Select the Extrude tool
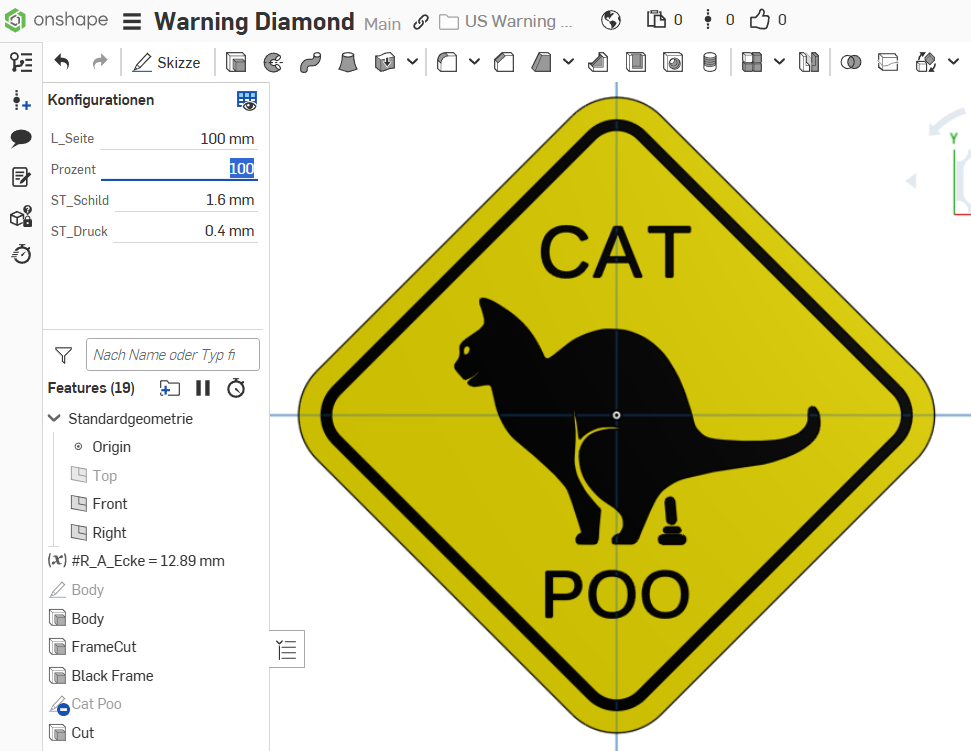 (236, 62)
